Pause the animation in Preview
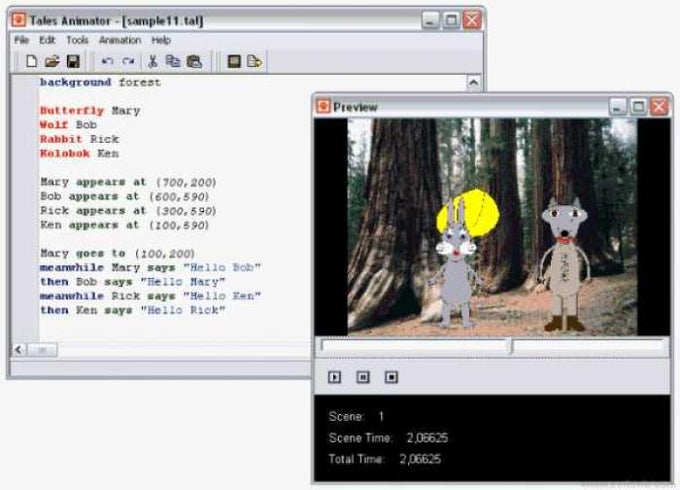Screen dimensions: 680x490 [x=363, y=377]
